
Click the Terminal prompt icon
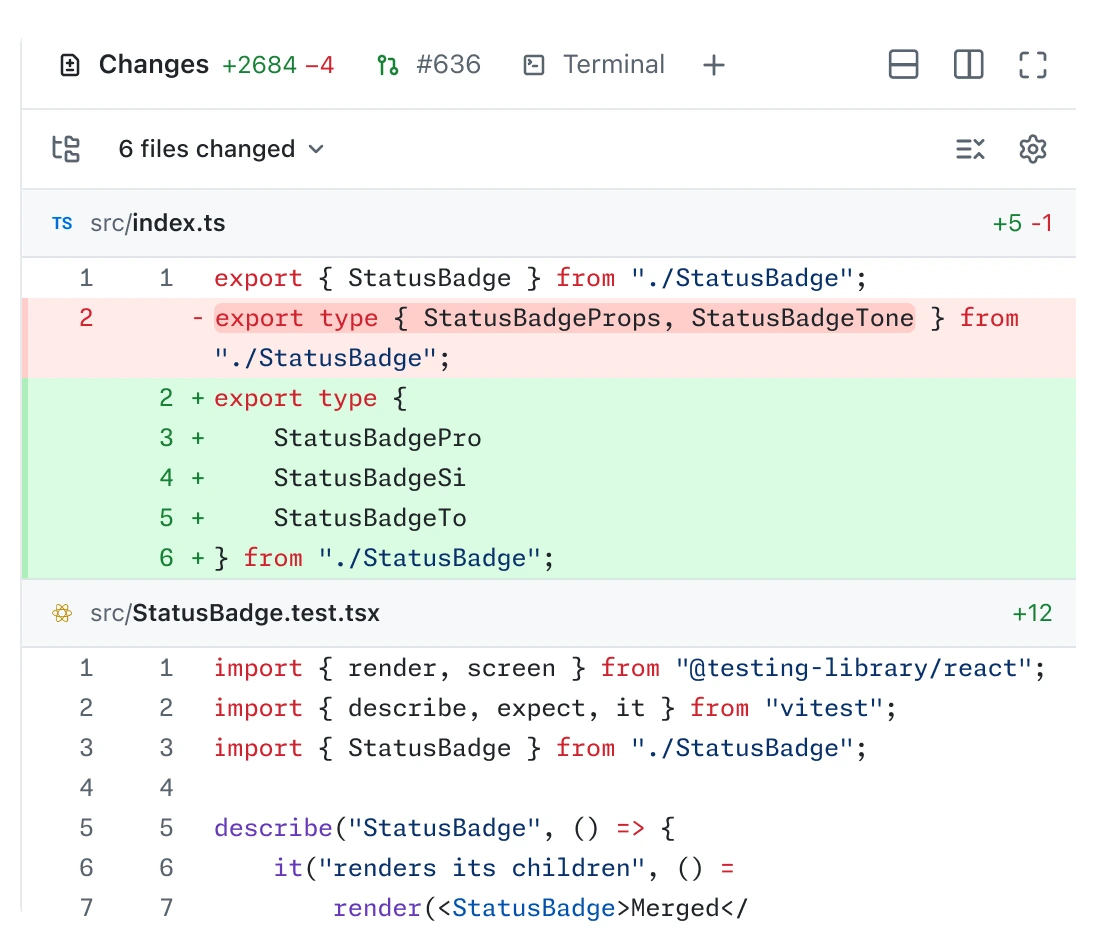coord(534,65)
